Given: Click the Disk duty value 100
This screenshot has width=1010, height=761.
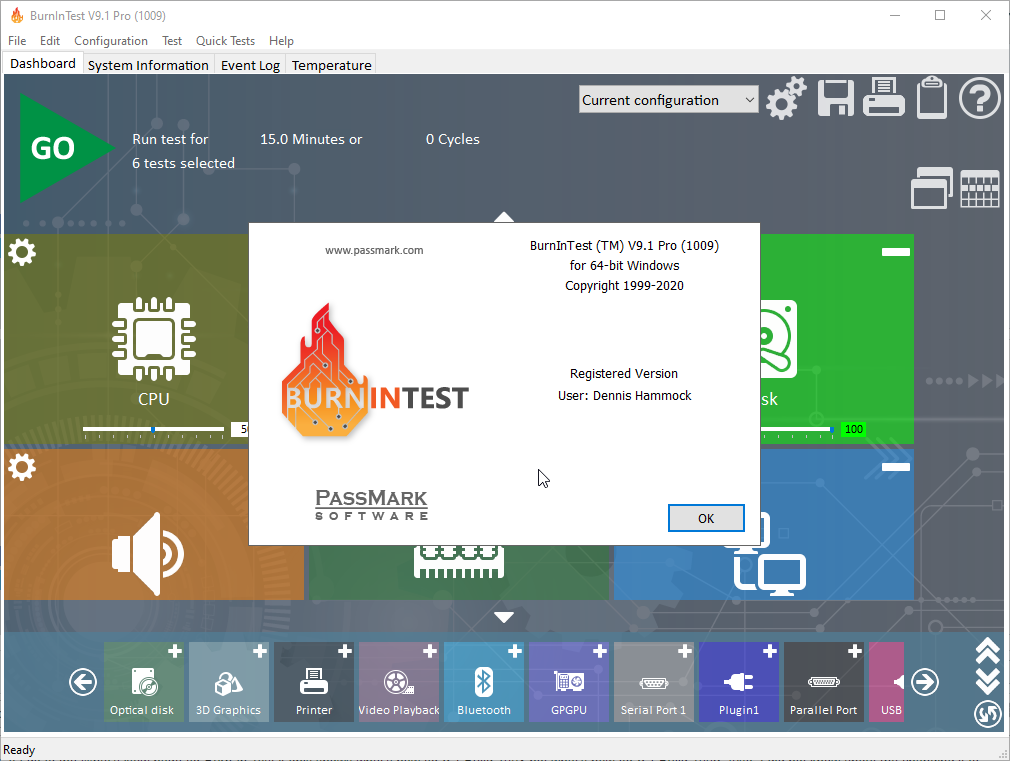Looking at the screenshot, I should point(853,429).
